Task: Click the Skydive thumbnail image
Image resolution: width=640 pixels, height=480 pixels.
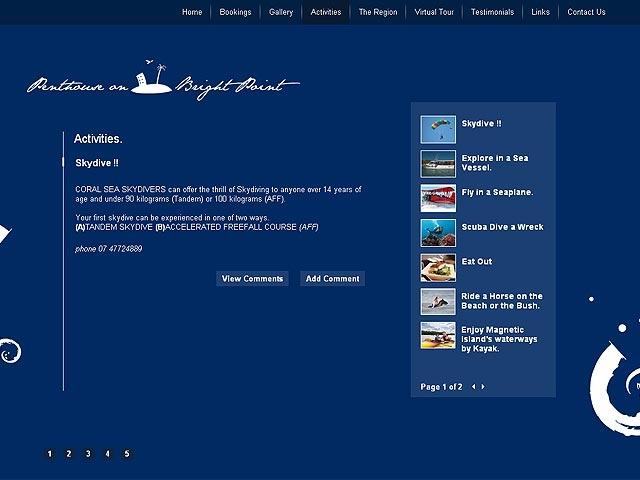Action: pos(438,130)
